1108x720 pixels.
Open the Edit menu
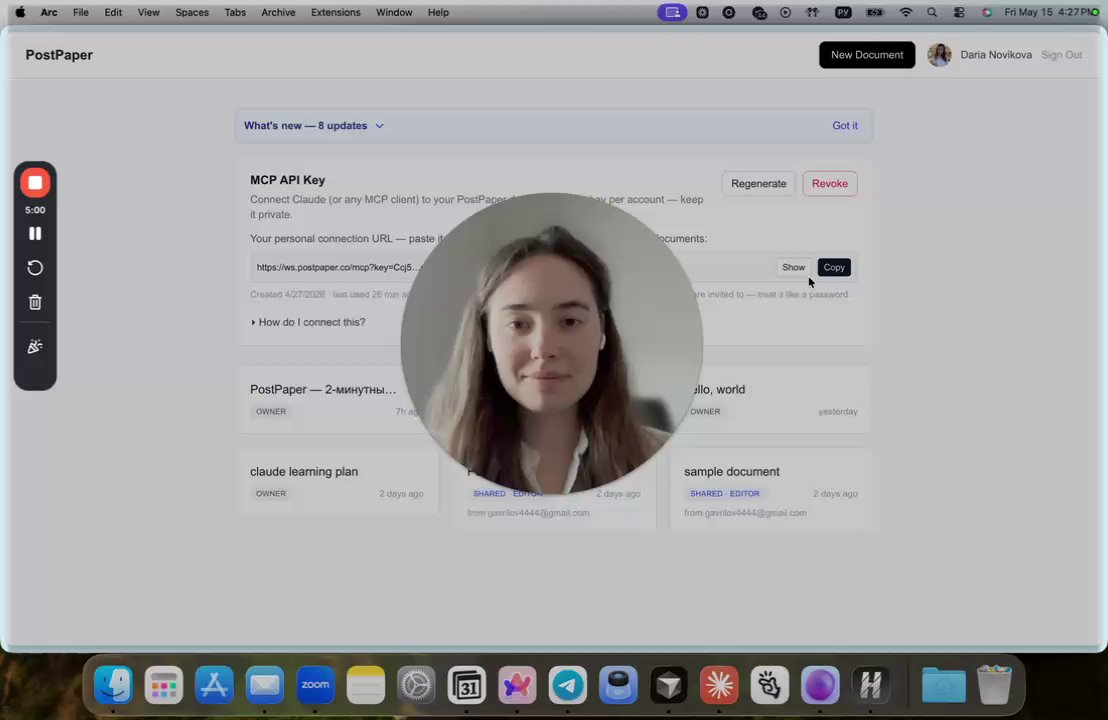113,12
